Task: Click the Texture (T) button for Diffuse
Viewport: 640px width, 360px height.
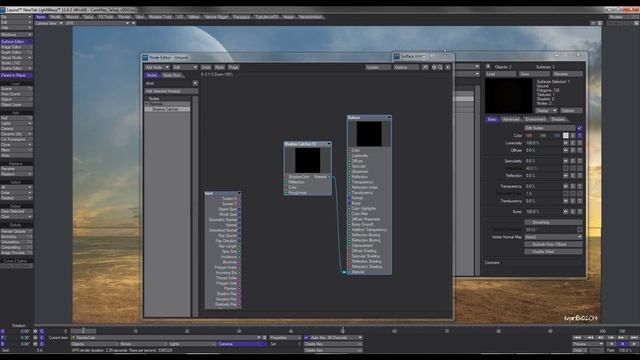Action: point(580,151)
